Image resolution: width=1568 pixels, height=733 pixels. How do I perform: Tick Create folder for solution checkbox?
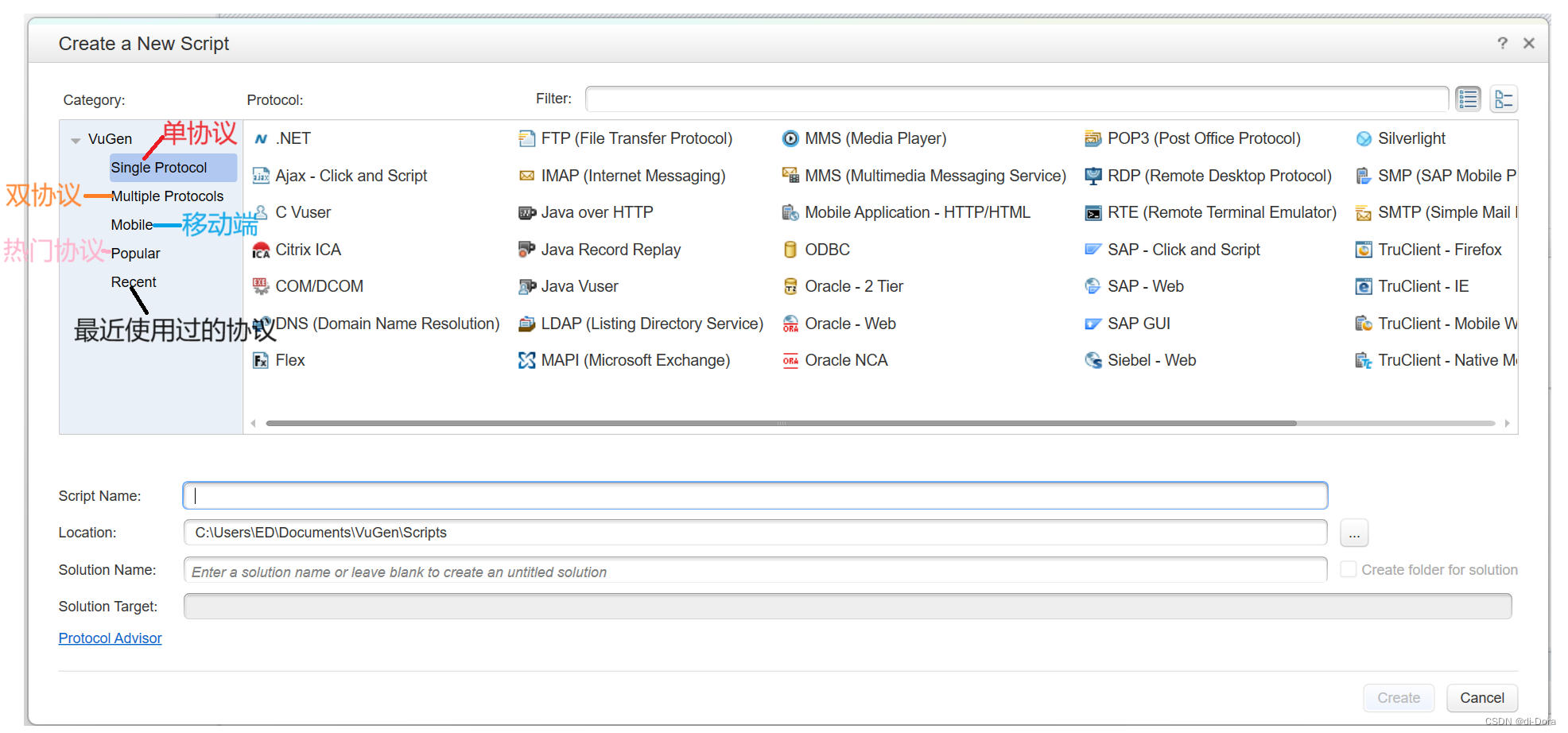point(1348,569)
